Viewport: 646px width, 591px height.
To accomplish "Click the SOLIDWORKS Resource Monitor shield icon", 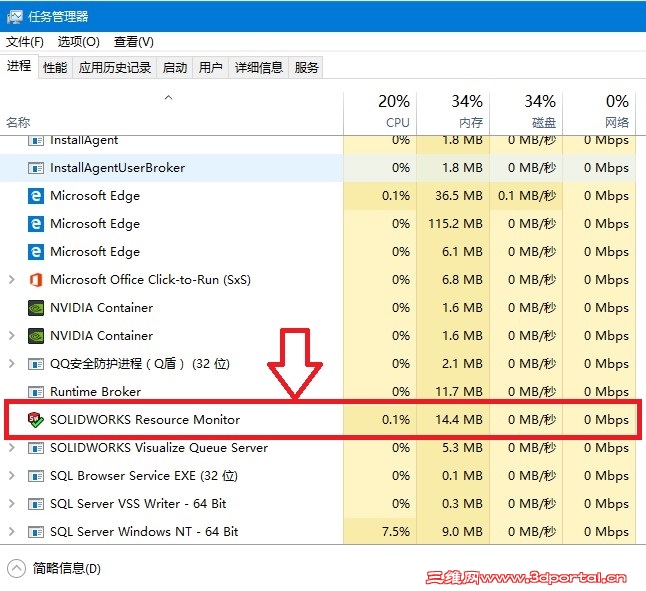I will tap(36, 420).
